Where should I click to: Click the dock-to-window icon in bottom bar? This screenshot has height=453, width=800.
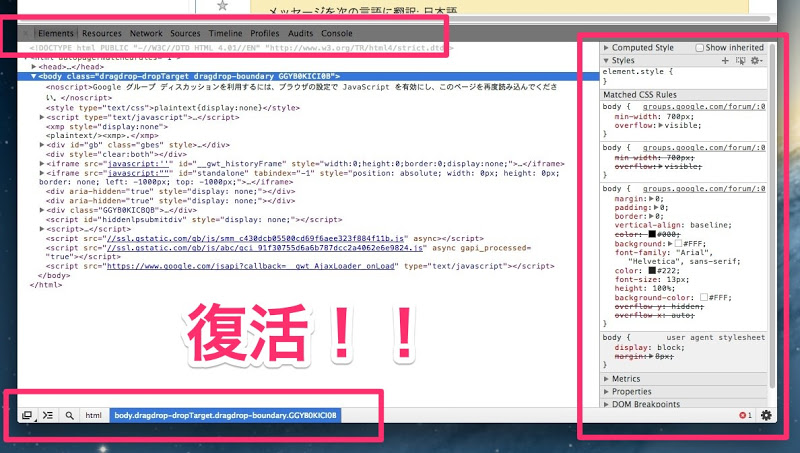pos(27,415)
